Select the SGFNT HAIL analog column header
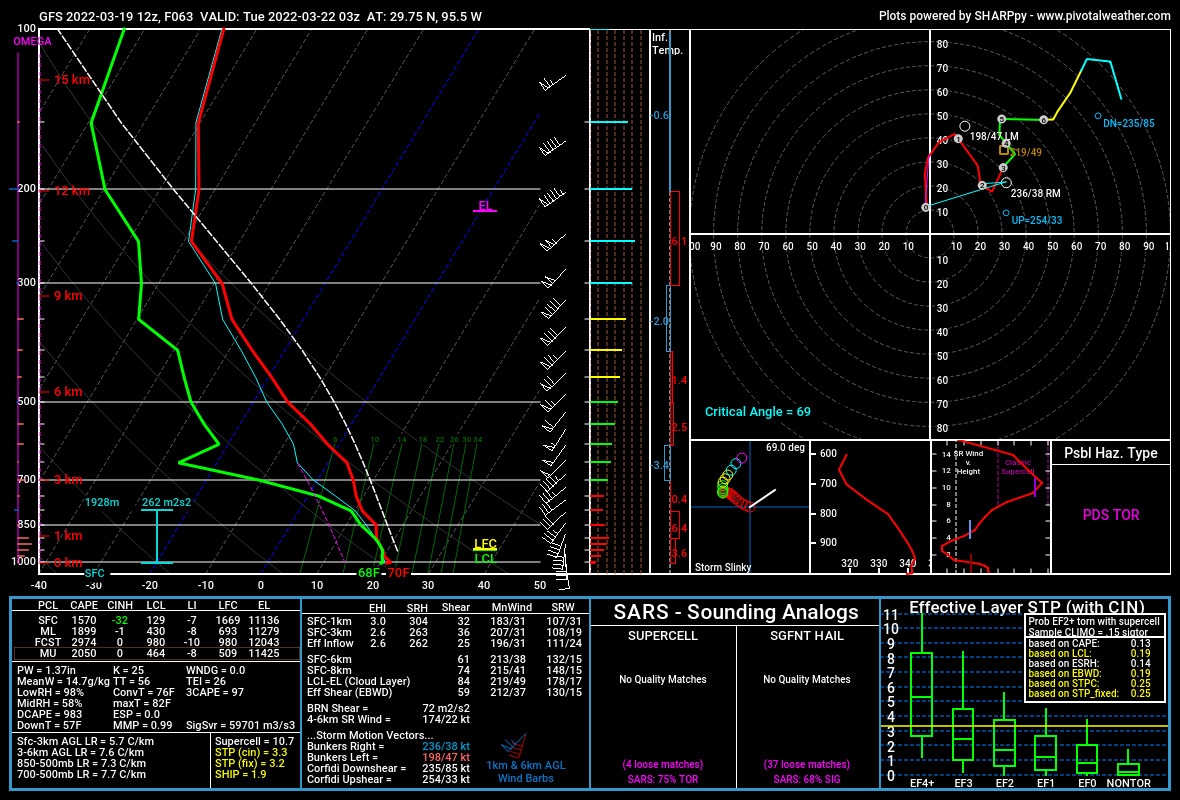1180x800 pixels. click(x=807, y=636)
